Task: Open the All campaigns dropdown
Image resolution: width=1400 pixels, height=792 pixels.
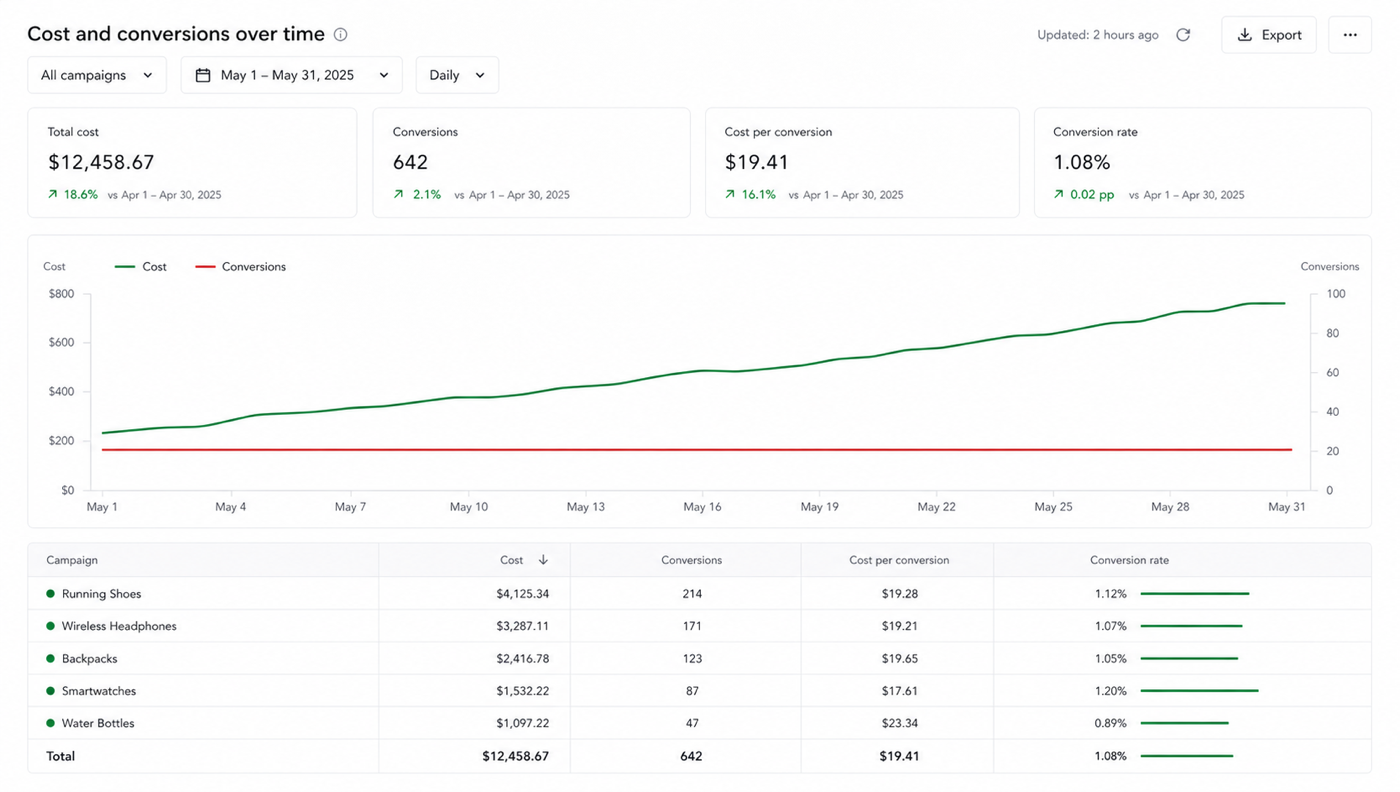Action: click(x=97, y=75)
